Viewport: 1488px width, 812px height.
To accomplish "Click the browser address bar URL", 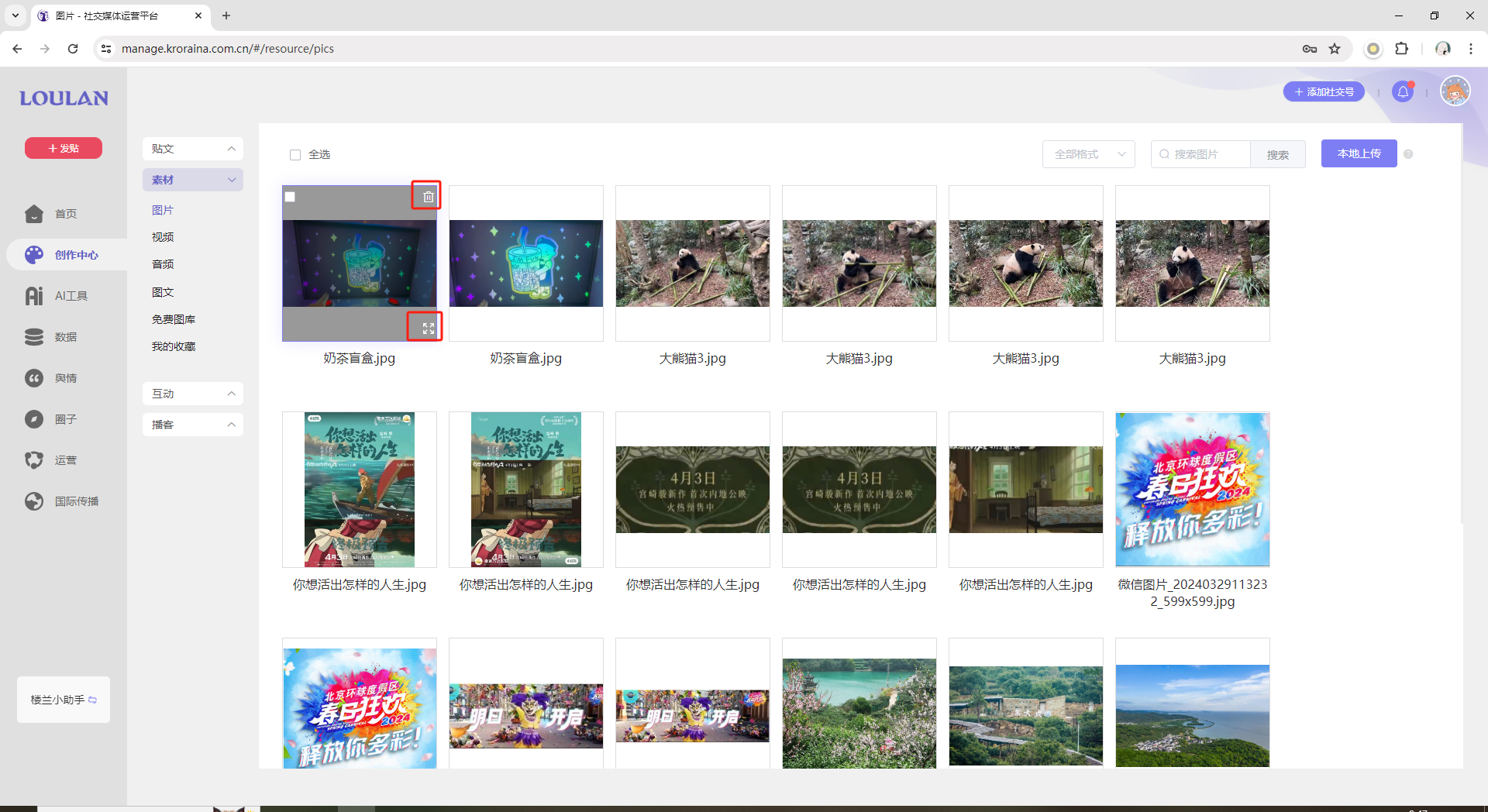I will 228,49.
